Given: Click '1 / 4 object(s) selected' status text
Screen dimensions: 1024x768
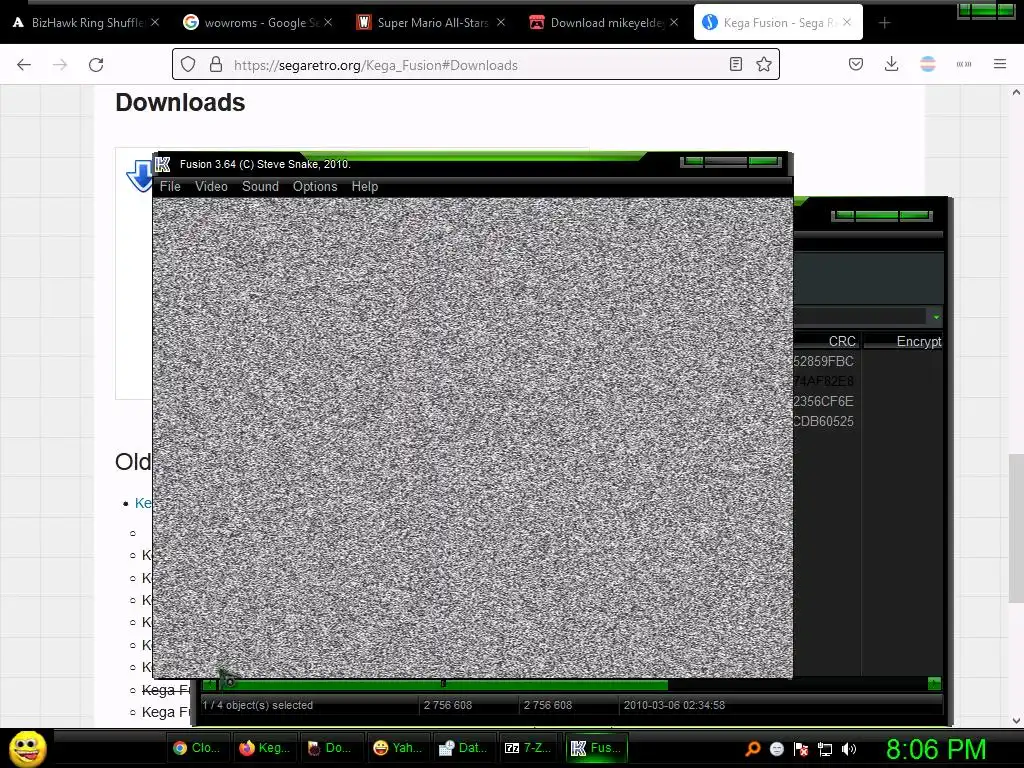Looking at the screenshot, I should pyautogui.click(x=258, y=705).
